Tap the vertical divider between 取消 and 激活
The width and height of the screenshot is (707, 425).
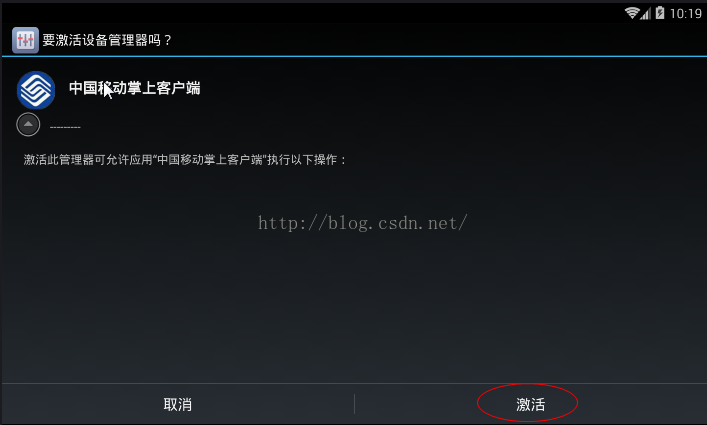point(354,404)
